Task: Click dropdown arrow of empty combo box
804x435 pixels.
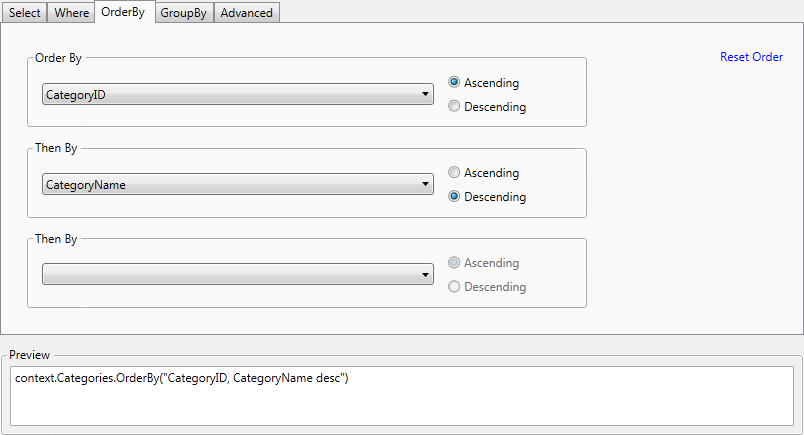Action: tap(425, 274)
